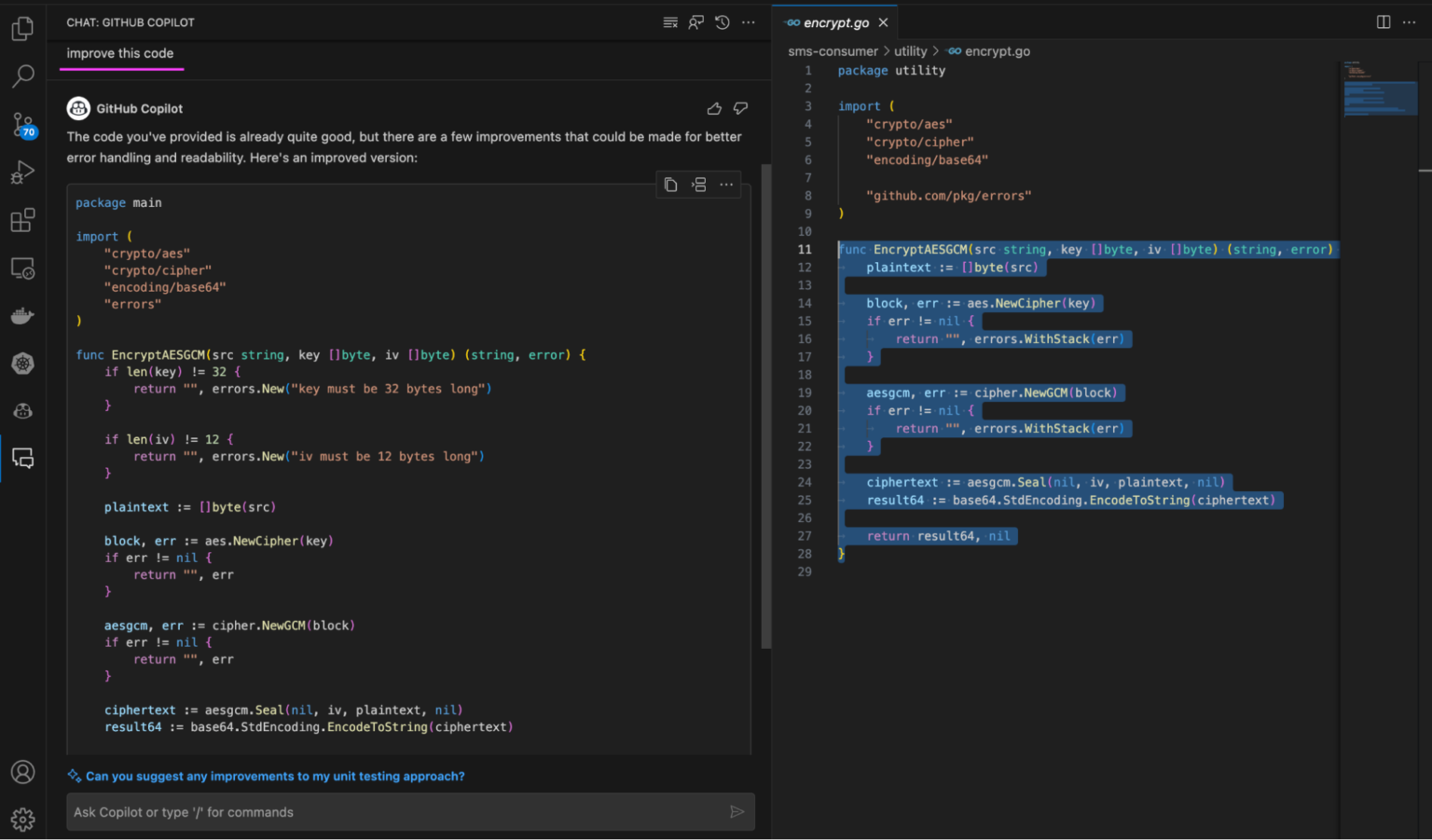Click the 'improve this code' prompt text
Screen dimensions: 1432x840
(119, 53)
